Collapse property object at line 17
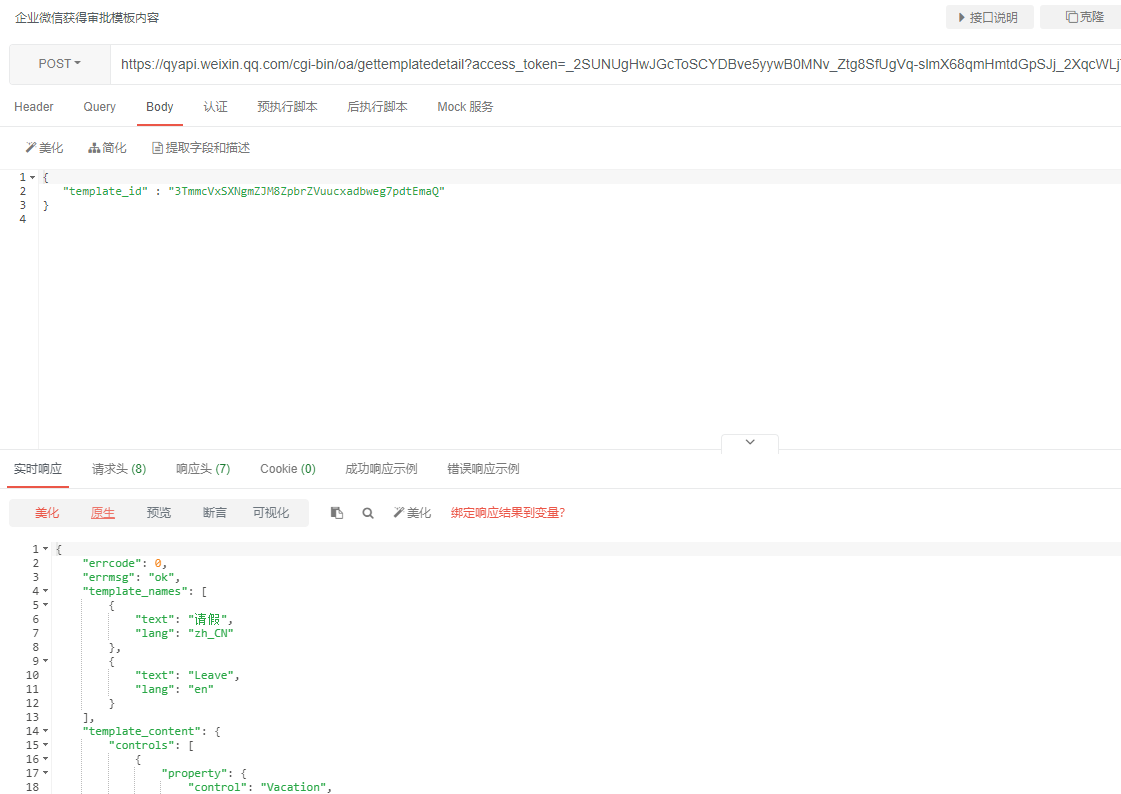 coord(45,773)
